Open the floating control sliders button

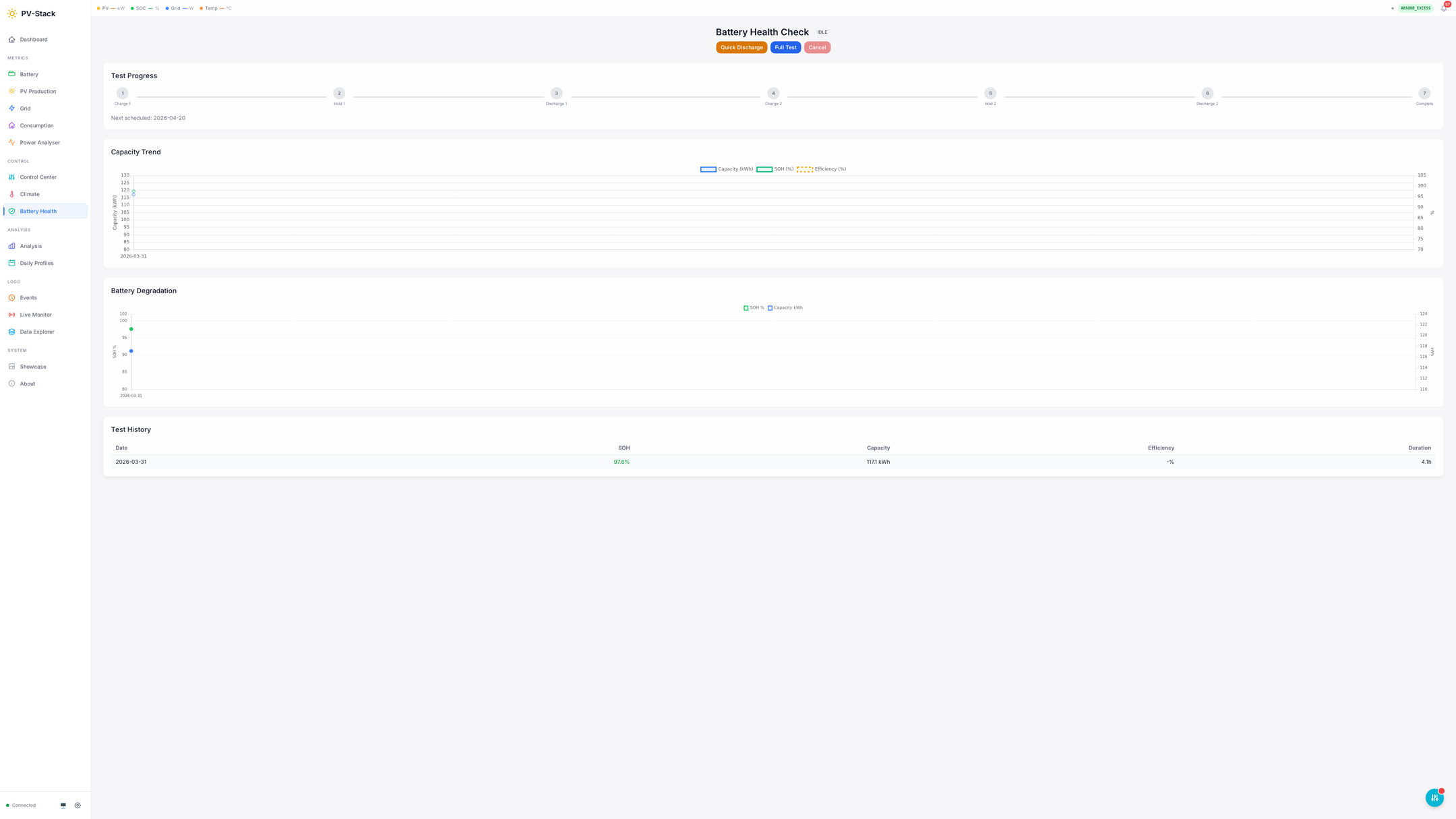[1434, 797]
